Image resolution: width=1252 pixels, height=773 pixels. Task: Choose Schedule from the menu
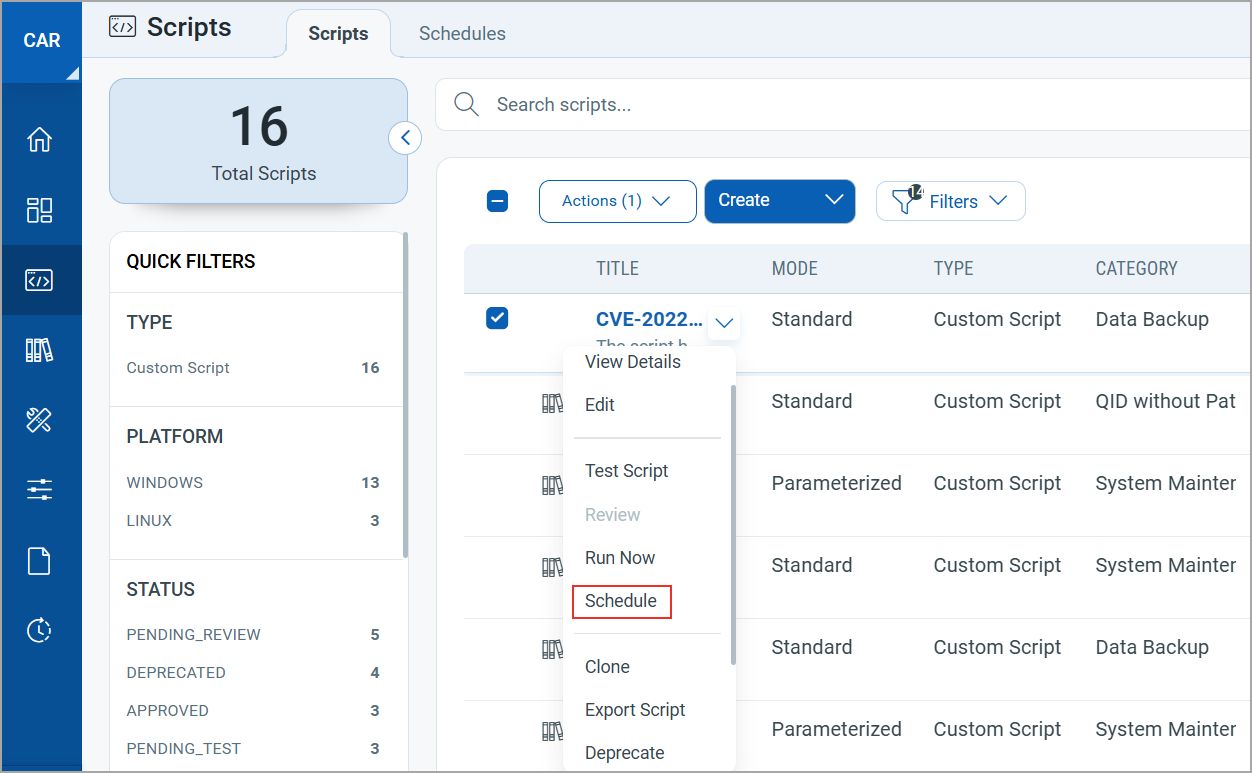coord(621,601)
